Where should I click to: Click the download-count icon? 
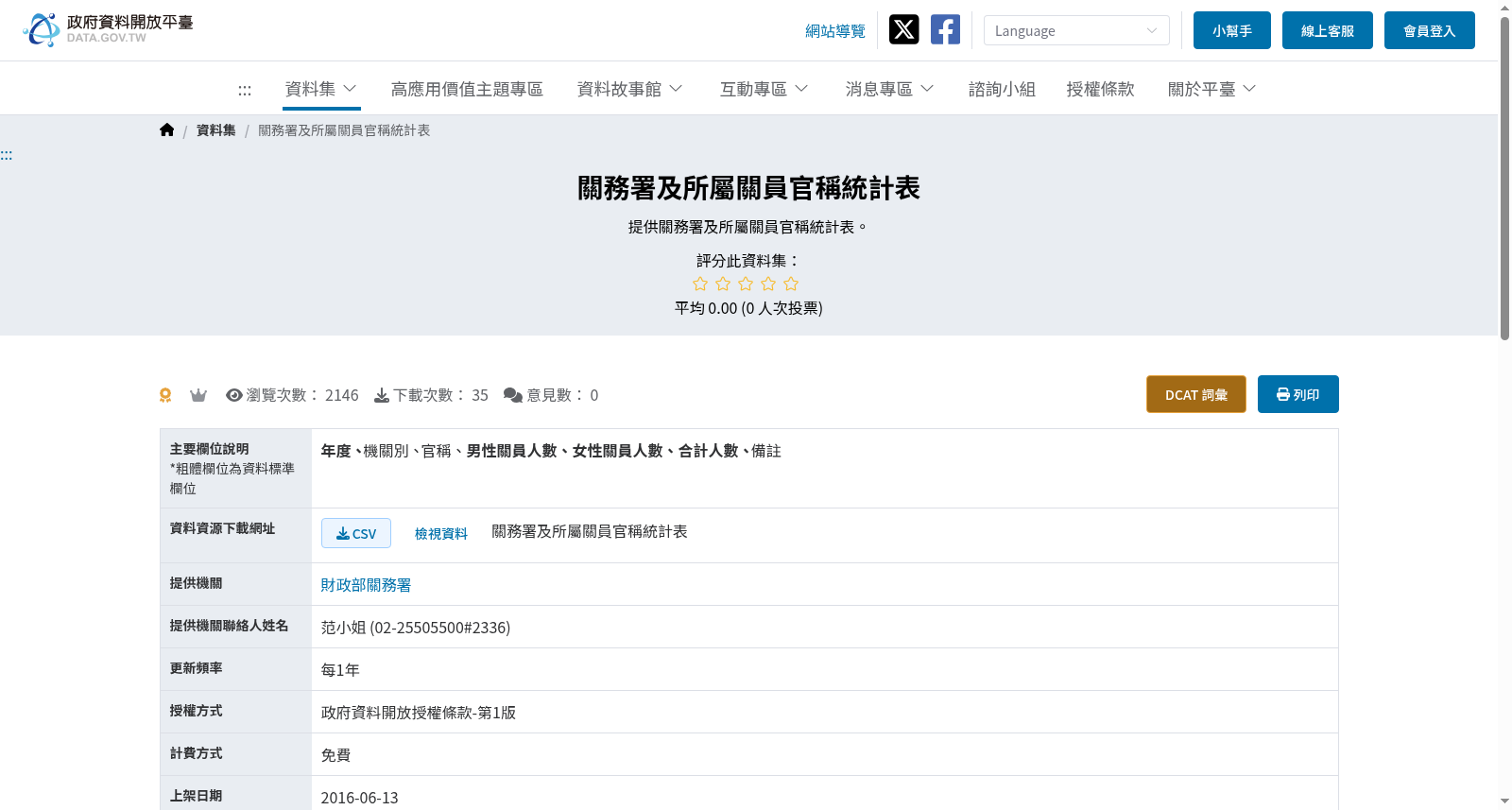click(382, 395)
